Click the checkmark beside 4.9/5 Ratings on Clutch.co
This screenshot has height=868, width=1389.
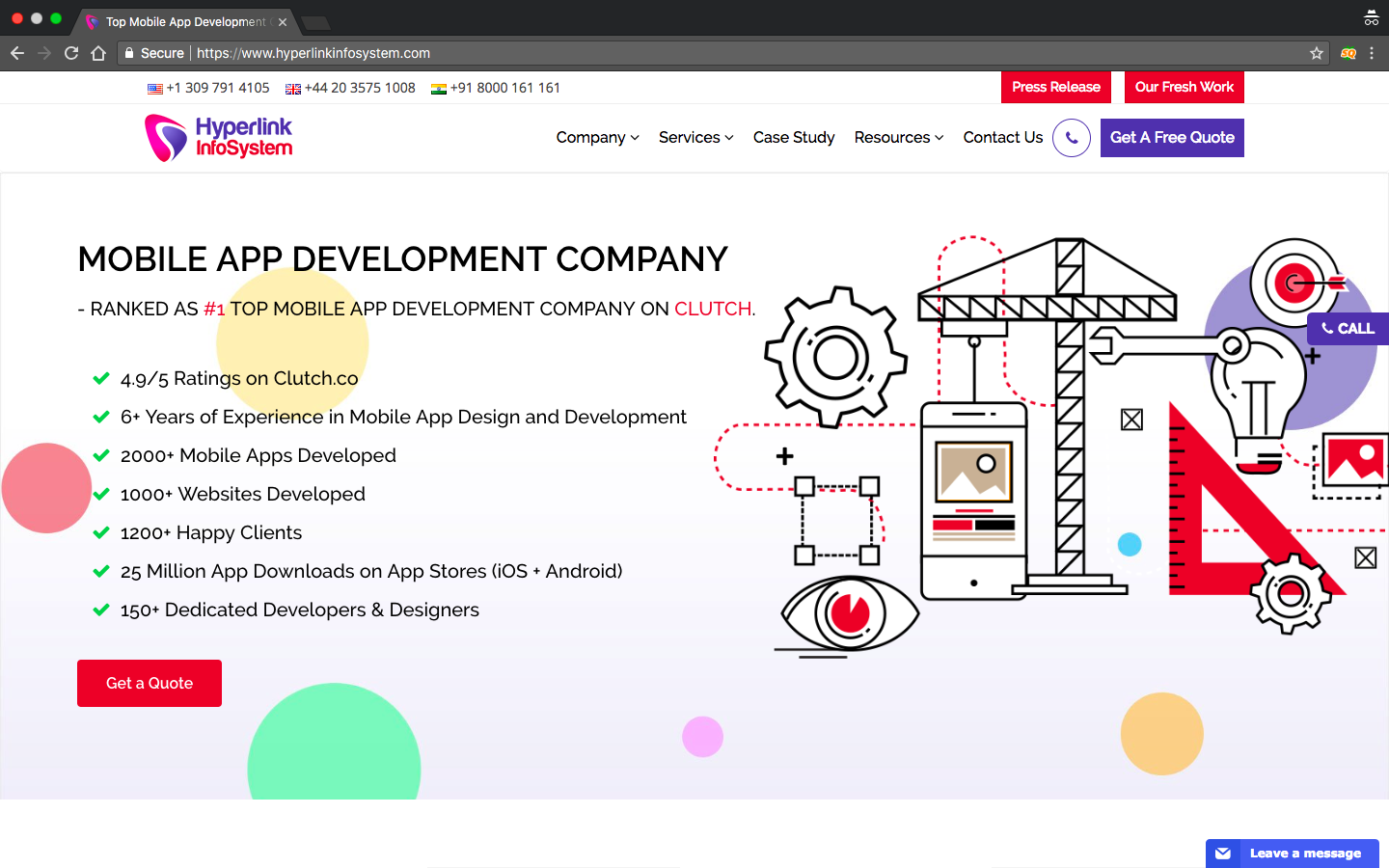pyautogui.click(x=101, y=378)
